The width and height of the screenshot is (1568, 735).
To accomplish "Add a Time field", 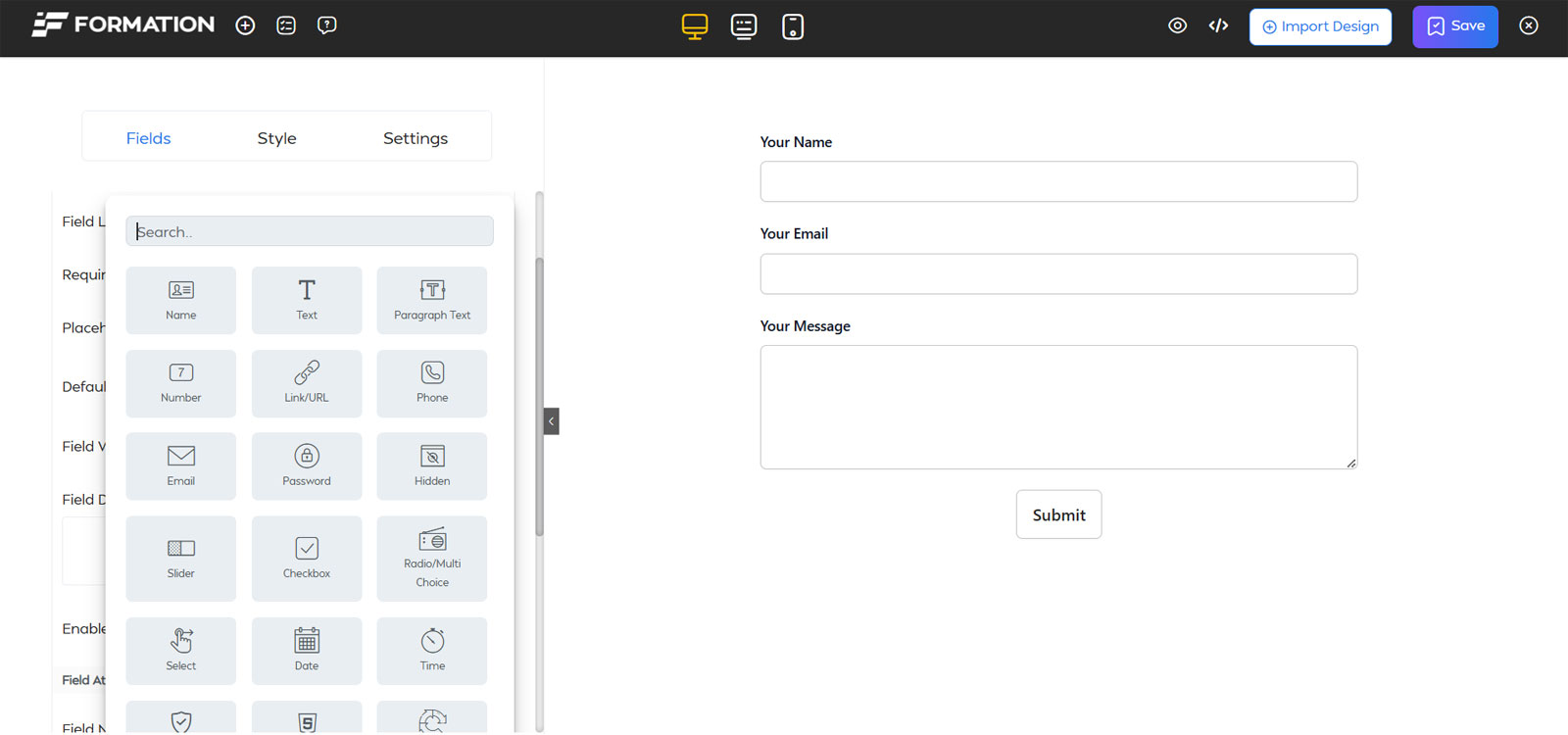I will pos(432,651).
